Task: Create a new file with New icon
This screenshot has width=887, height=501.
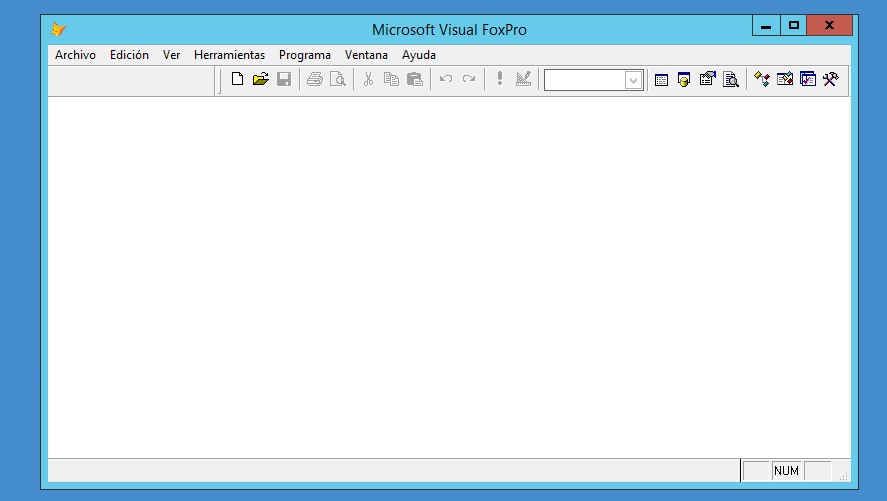Action: click(238, 79)
